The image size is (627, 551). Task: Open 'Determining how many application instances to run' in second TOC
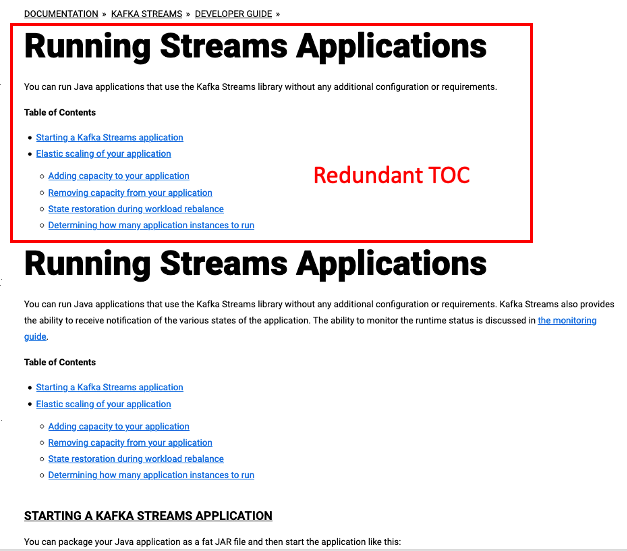click(151, 475)
